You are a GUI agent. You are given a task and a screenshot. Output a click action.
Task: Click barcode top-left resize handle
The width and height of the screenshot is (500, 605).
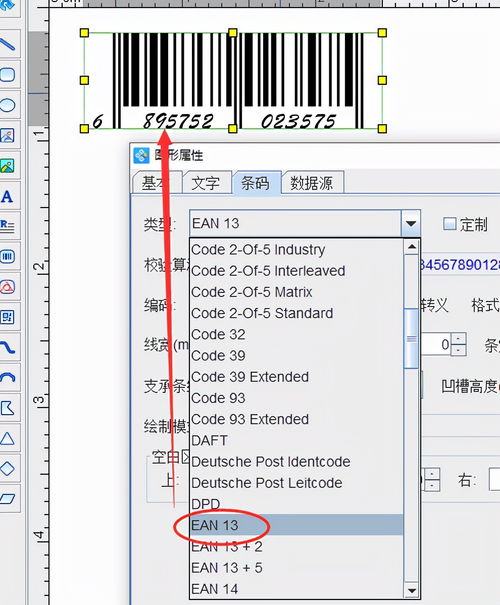[x=84, y=33]
